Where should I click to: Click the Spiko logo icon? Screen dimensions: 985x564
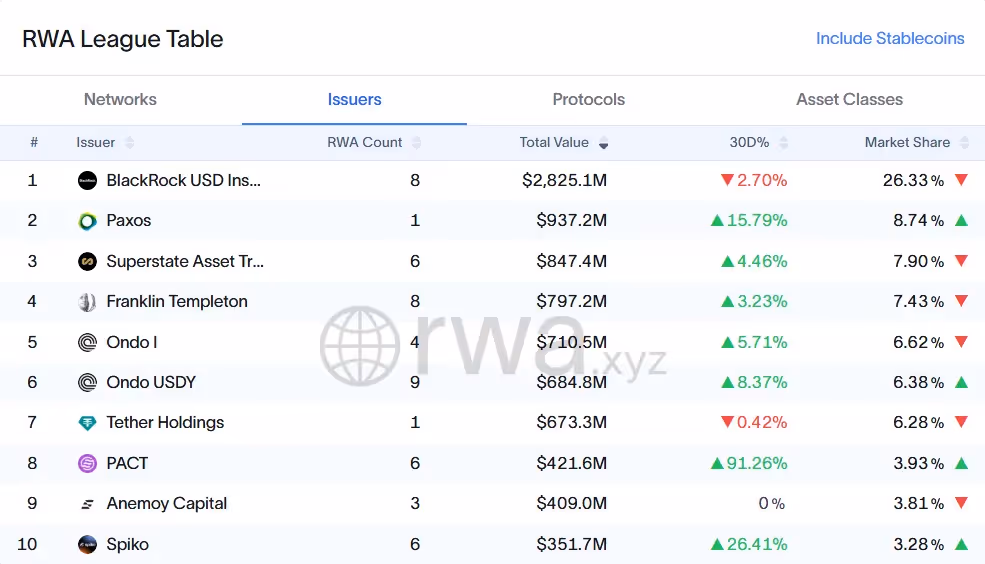point(87,545)
